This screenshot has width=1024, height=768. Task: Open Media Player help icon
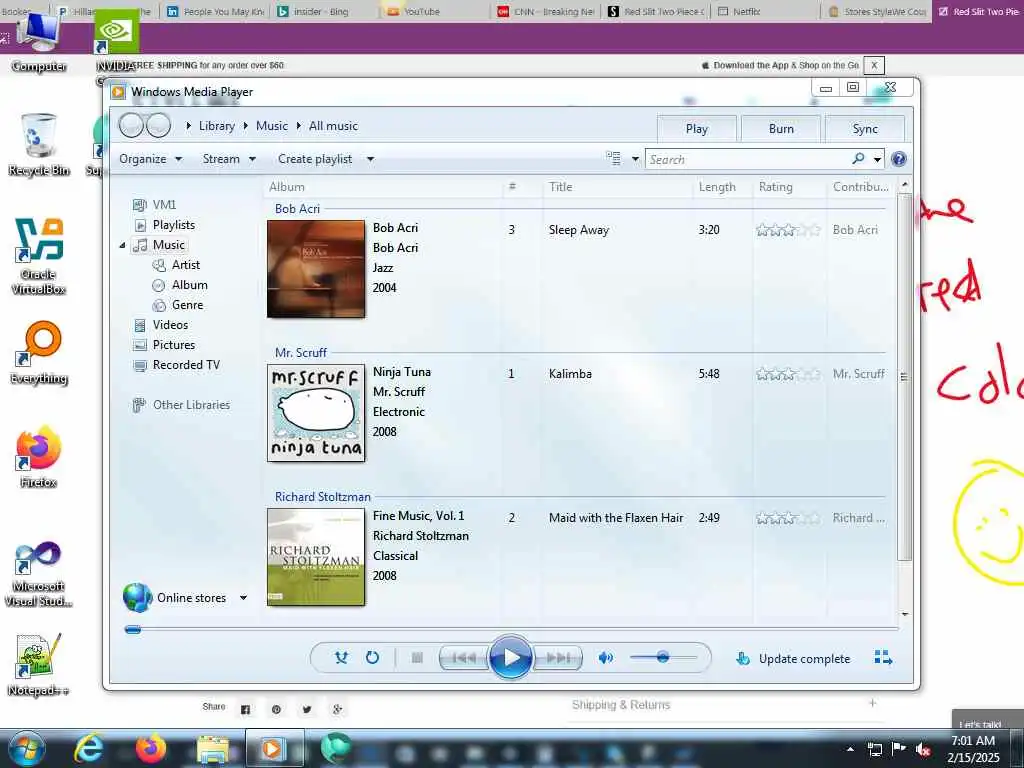[x=899, y=159]
